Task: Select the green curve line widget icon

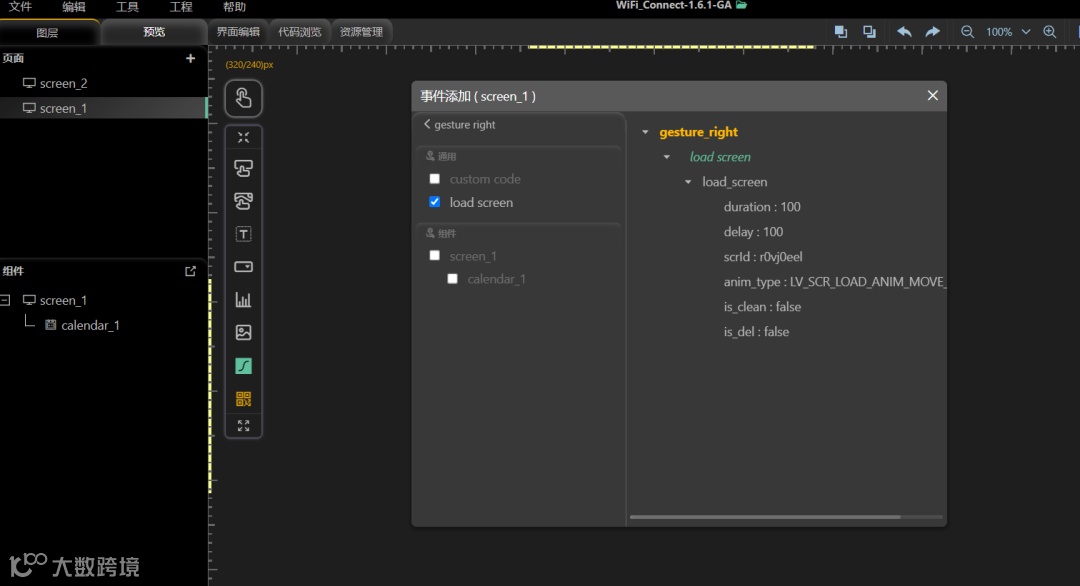Action: [x=243, y=366]
